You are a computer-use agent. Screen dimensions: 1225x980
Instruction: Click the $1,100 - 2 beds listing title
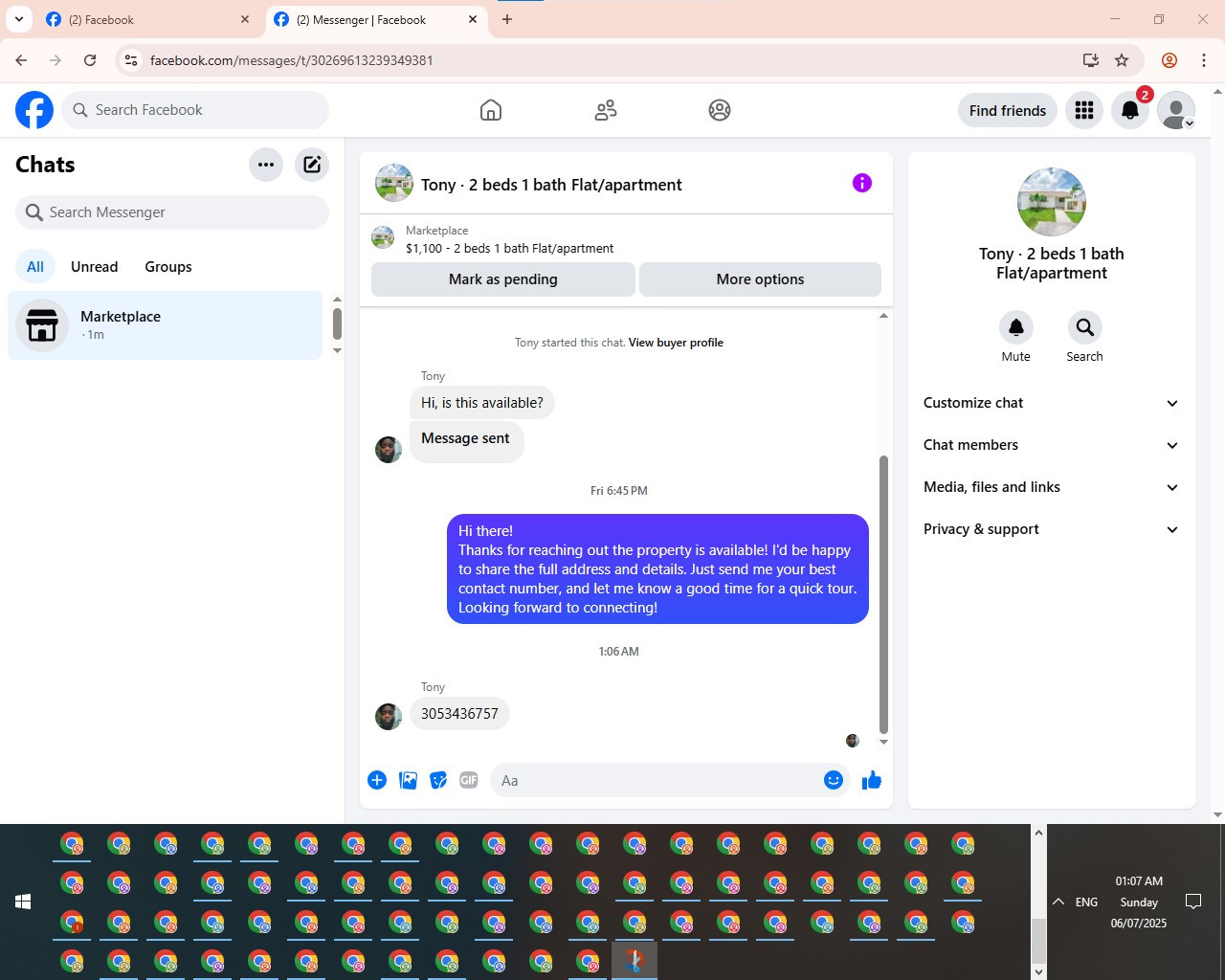pos(510,248)
